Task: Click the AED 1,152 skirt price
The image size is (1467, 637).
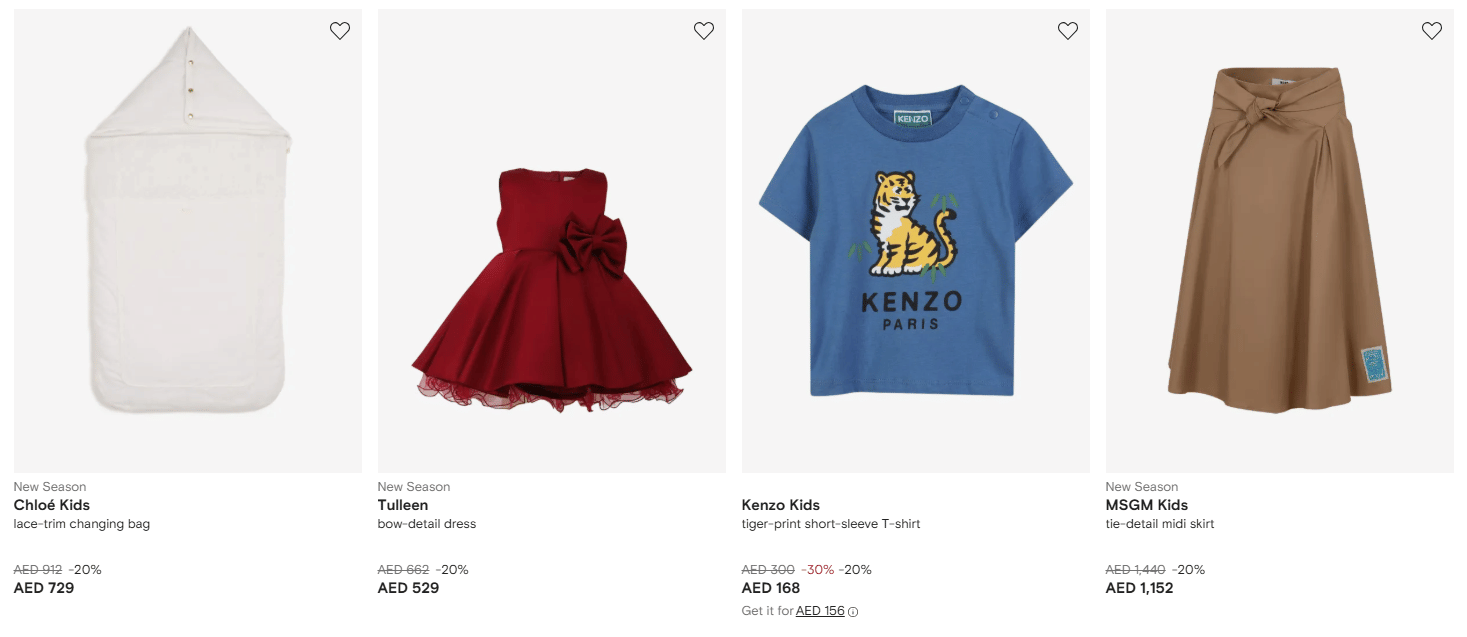Action: [x=1140, y=588]
